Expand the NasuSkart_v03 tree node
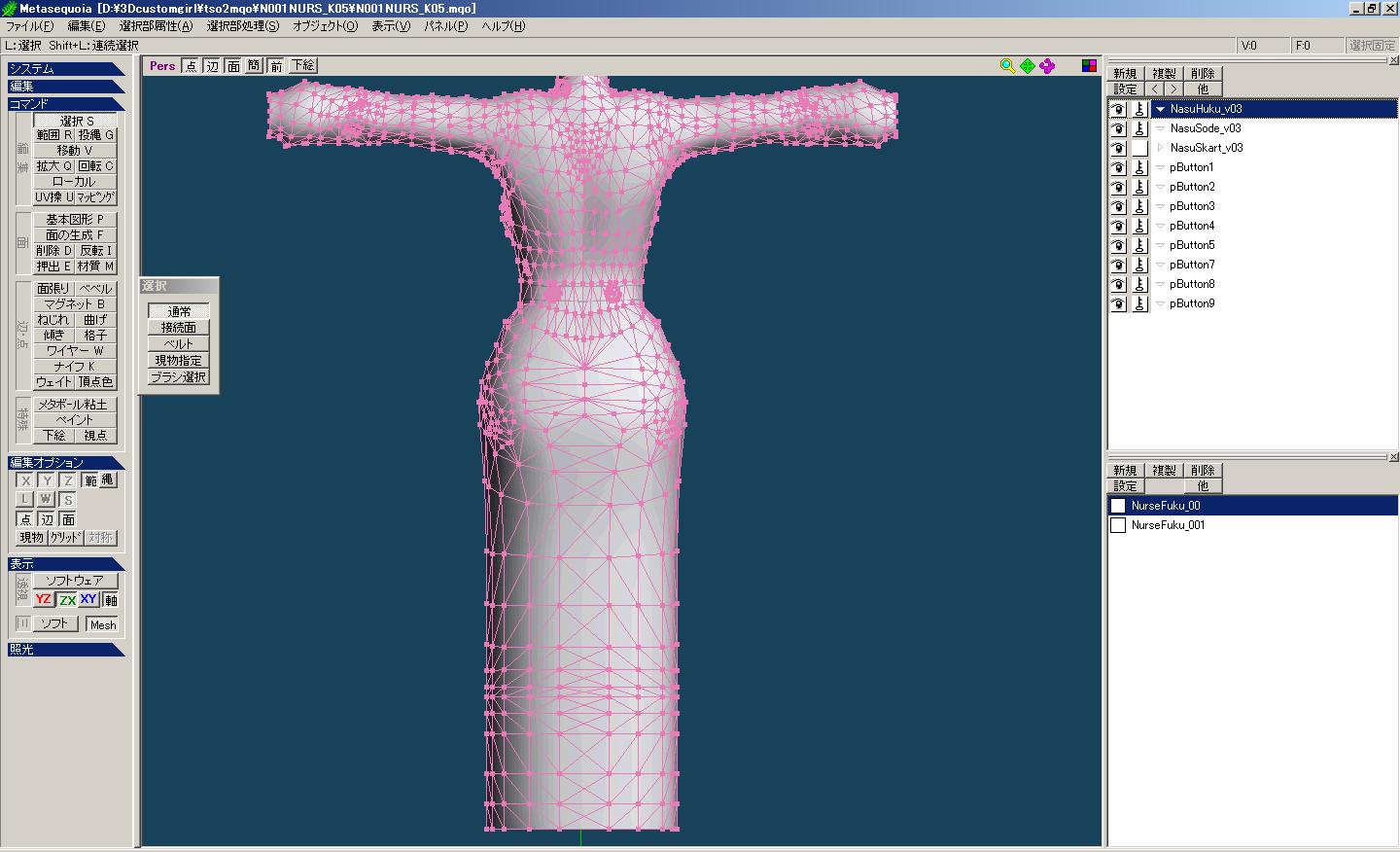This screenshot has height=852, width=1400. point(1160,148)
